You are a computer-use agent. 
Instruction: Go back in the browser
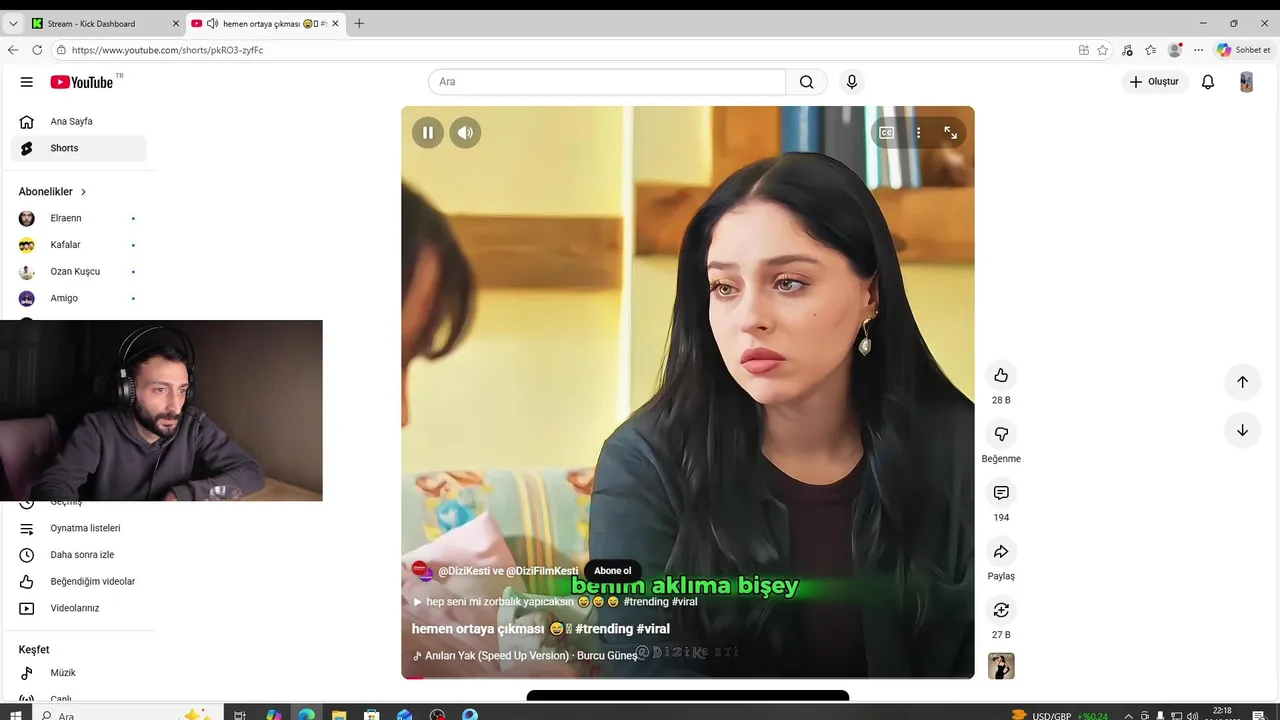(x=13, y=50)
